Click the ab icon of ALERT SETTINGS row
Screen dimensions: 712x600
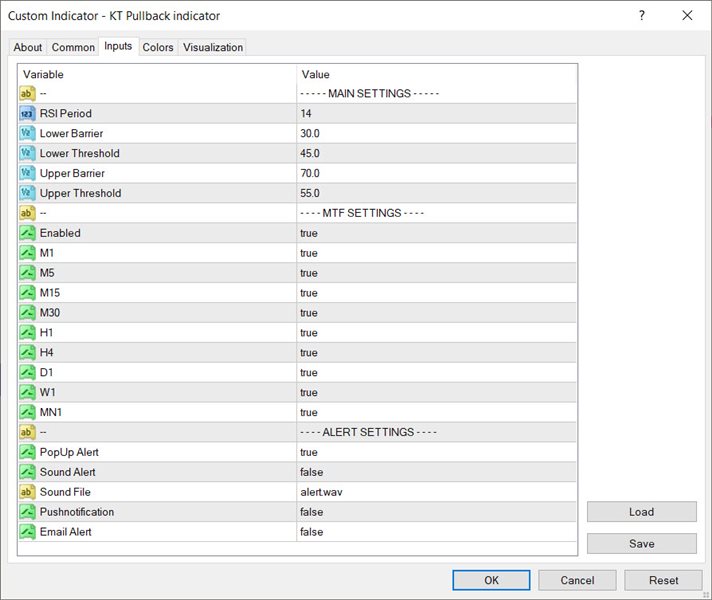click(x=27, y=432)
